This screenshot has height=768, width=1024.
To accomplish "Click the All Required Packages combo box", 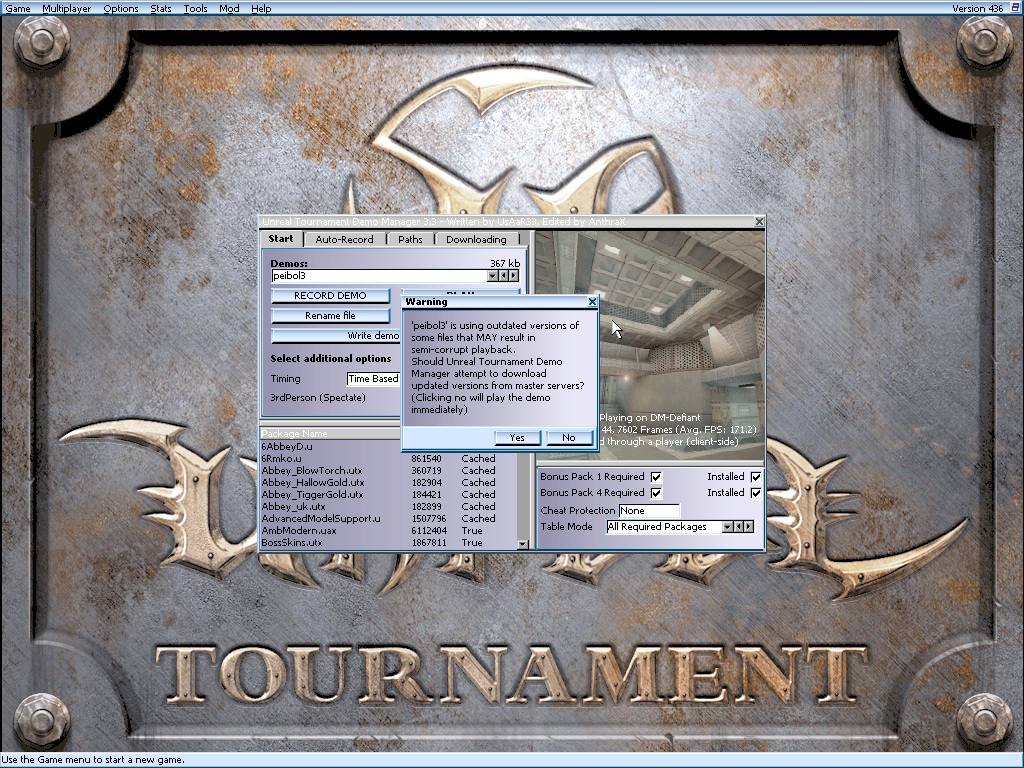I will 665,527.
